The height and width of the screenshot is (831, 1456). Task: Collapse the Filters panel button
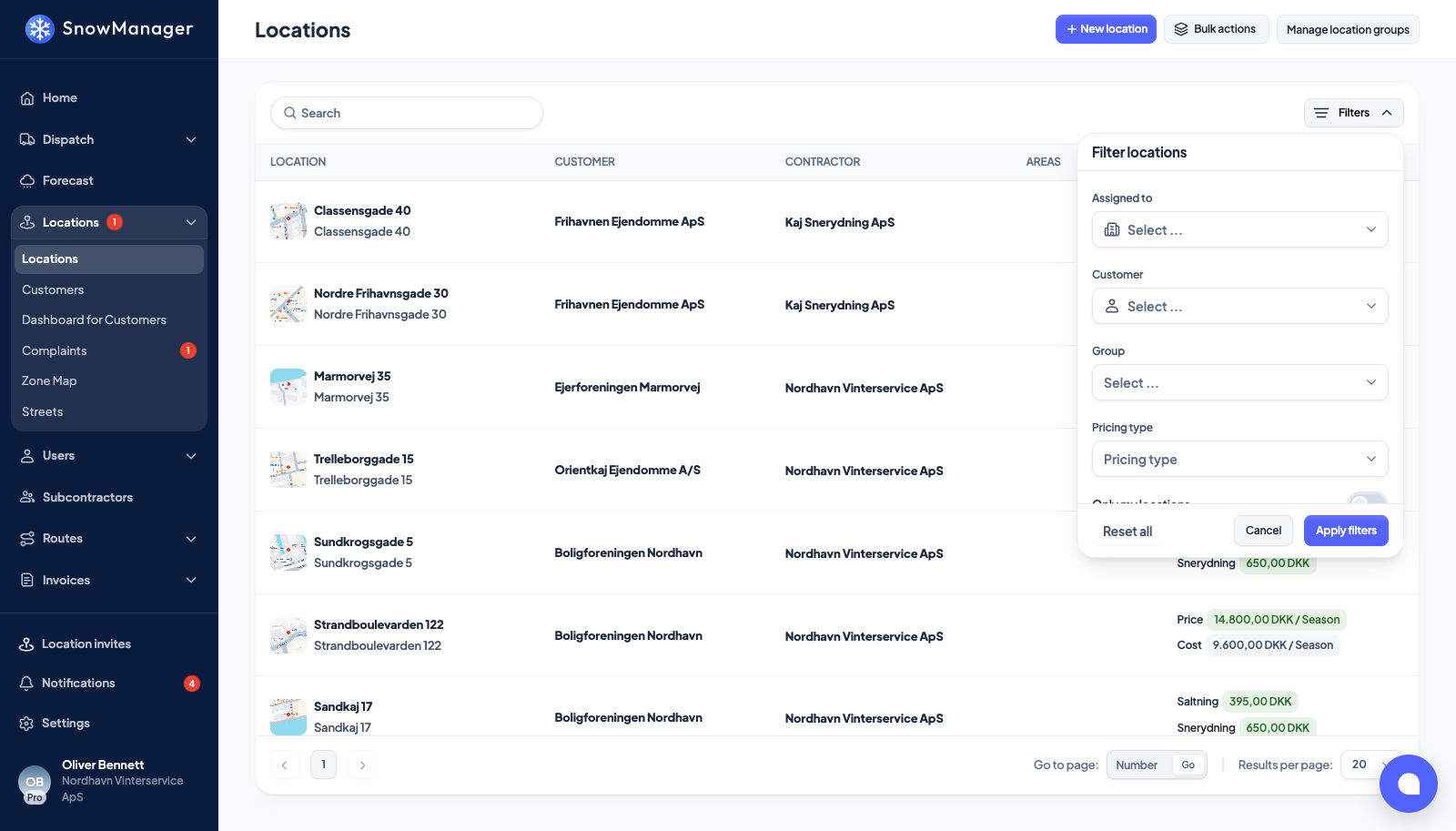coord(1353,113)
